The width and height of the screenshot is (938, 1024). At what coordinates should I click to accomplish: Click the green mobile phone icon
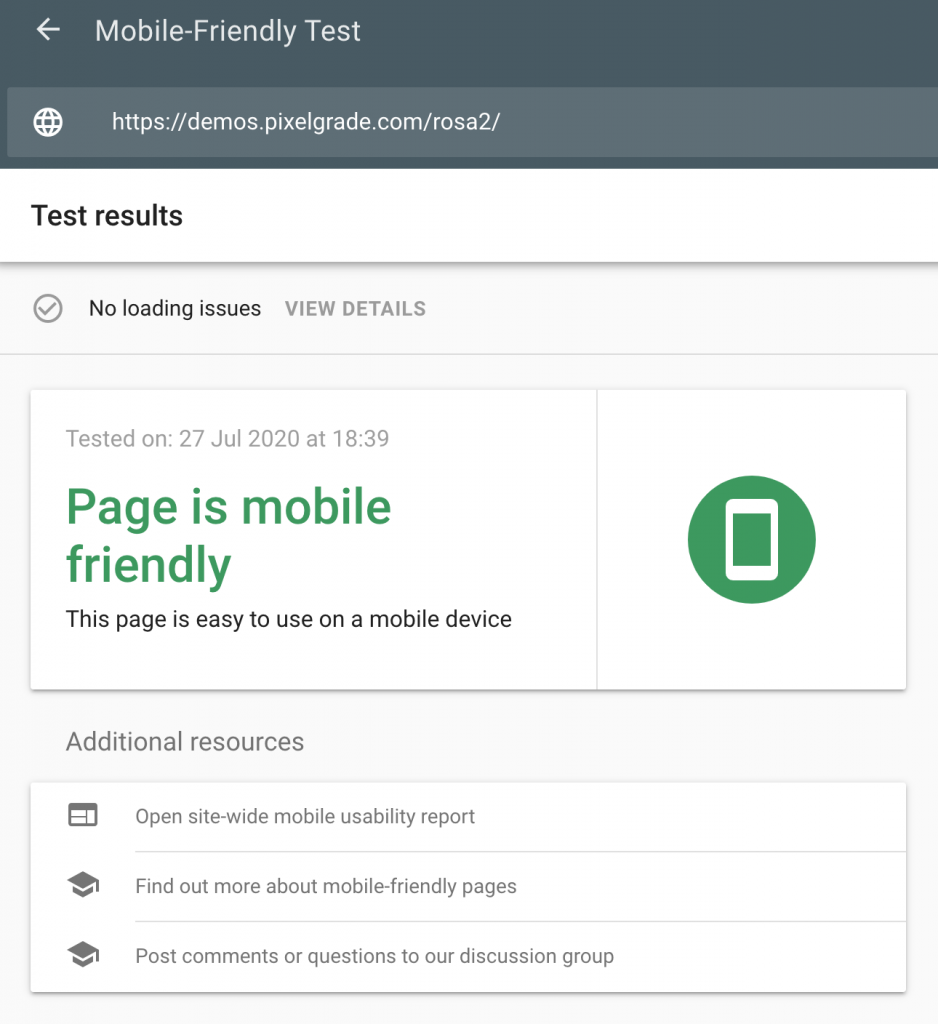(x=751, y=539)
